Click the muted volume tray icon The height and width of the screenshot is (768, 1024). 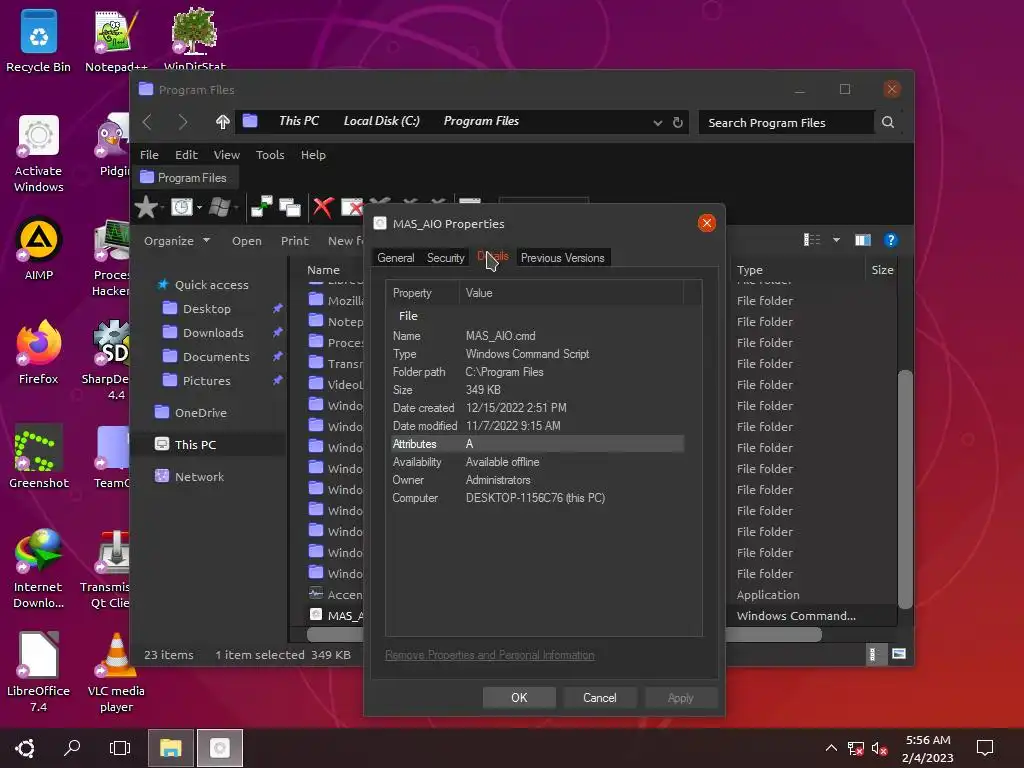(880, 748)
